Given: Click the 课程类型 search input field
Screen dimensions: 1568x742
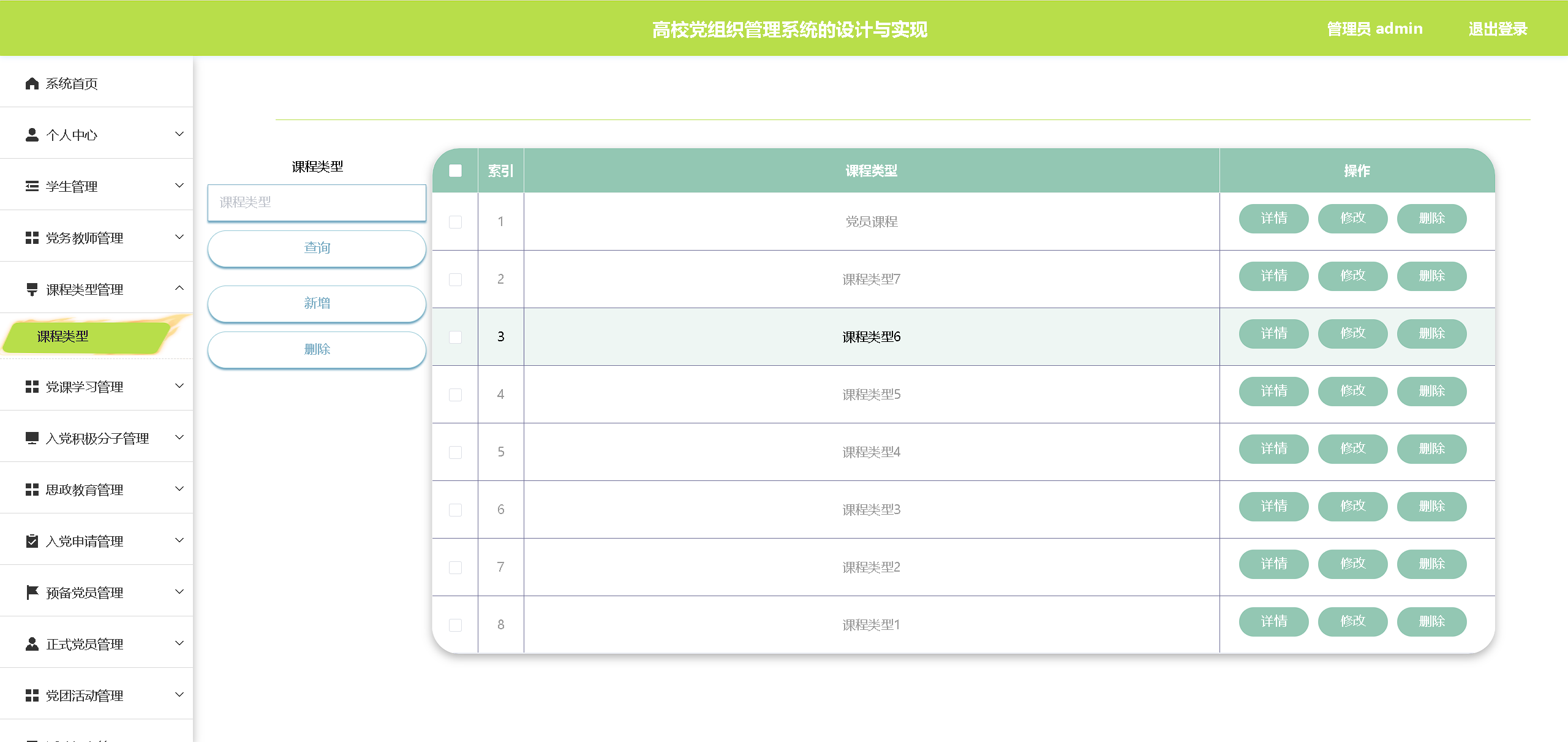Looking at the screenshot, I should click(317, 202).
